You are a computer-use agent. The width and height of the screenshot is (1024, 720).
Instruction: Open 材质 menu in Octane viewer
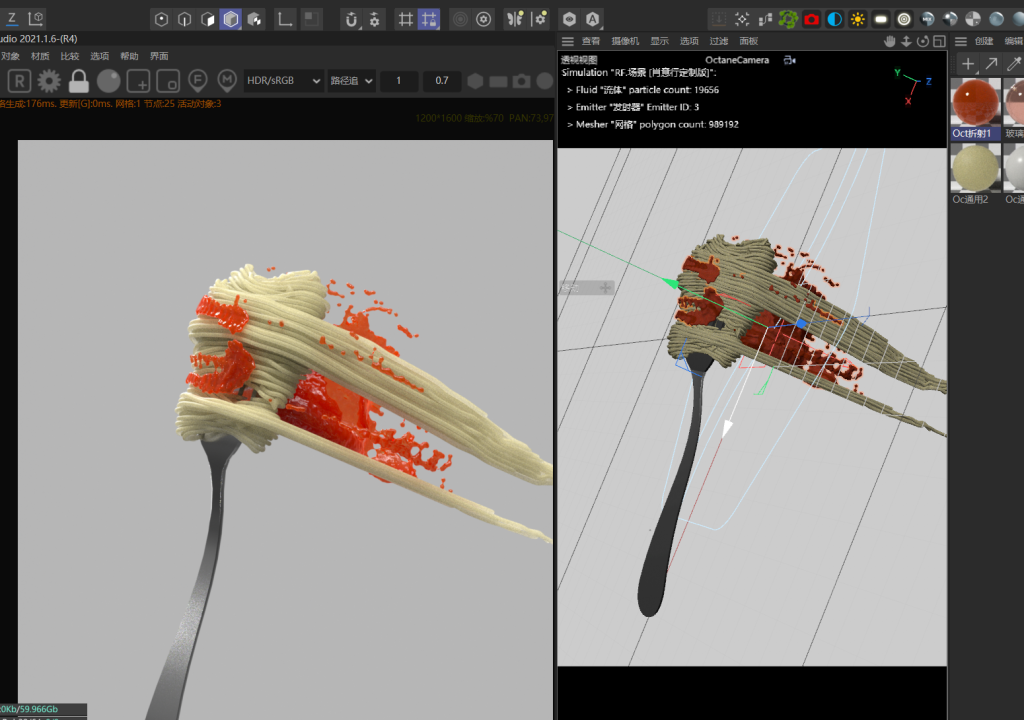[40, 56]
